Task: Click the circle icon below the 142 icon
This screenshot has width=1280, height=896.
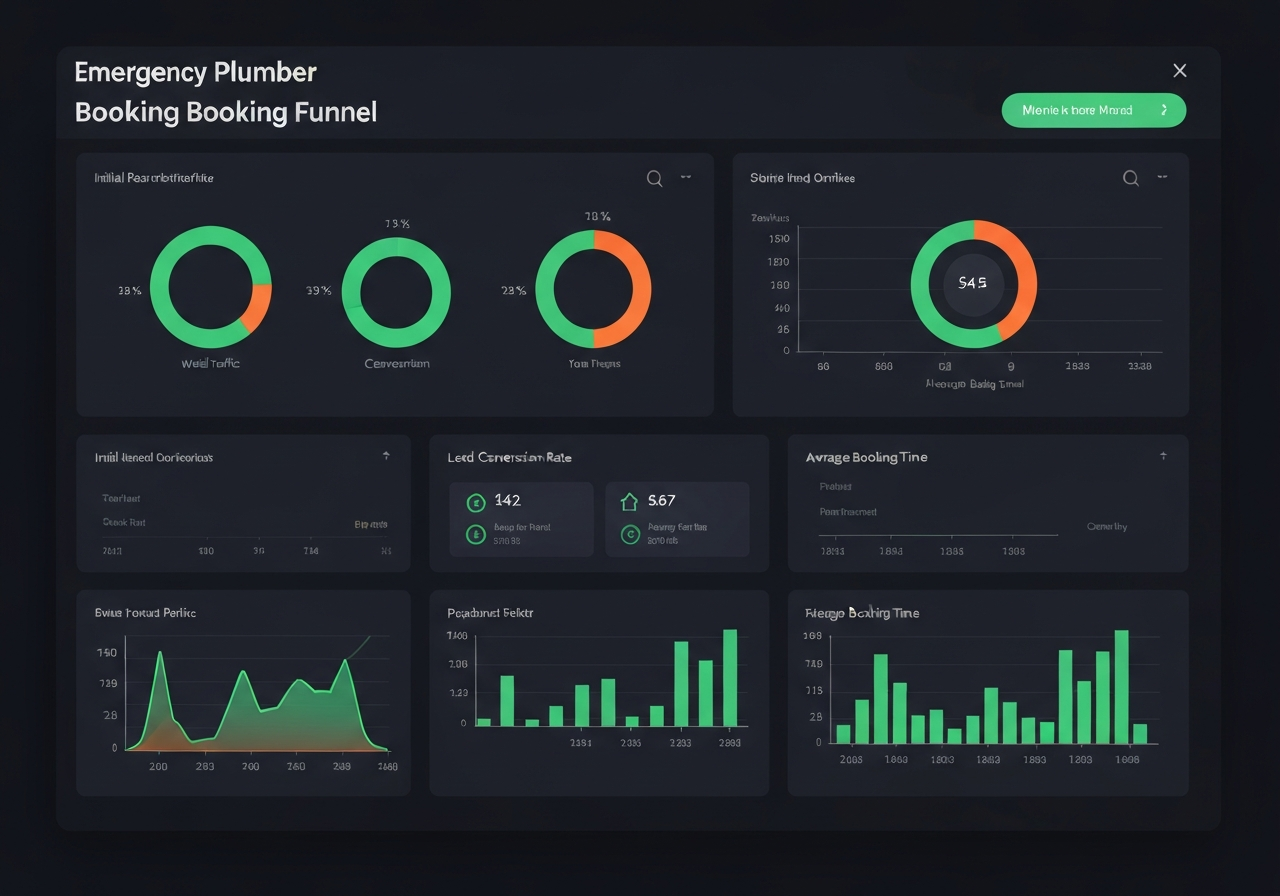Action: [476, 535]
